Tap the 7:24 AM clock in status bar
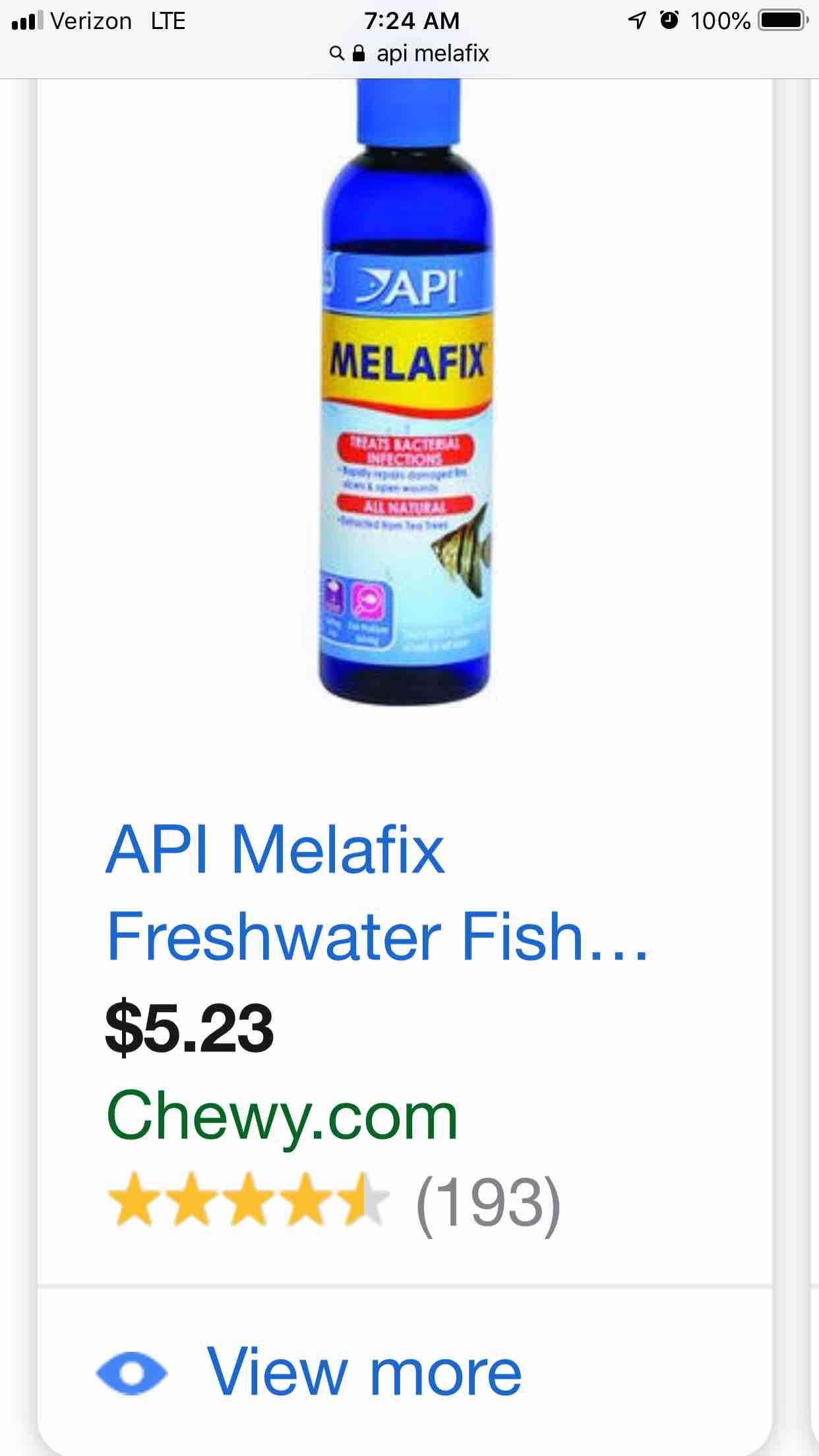 411,20
